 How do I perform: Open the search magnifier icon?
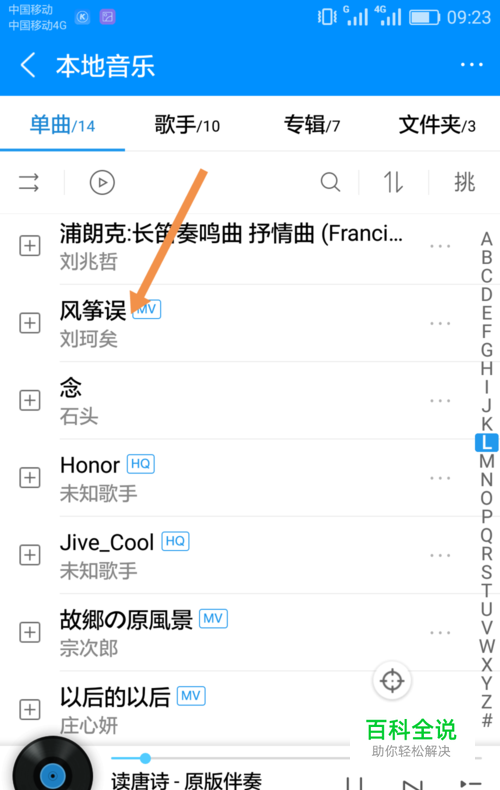tap(330, 182)
